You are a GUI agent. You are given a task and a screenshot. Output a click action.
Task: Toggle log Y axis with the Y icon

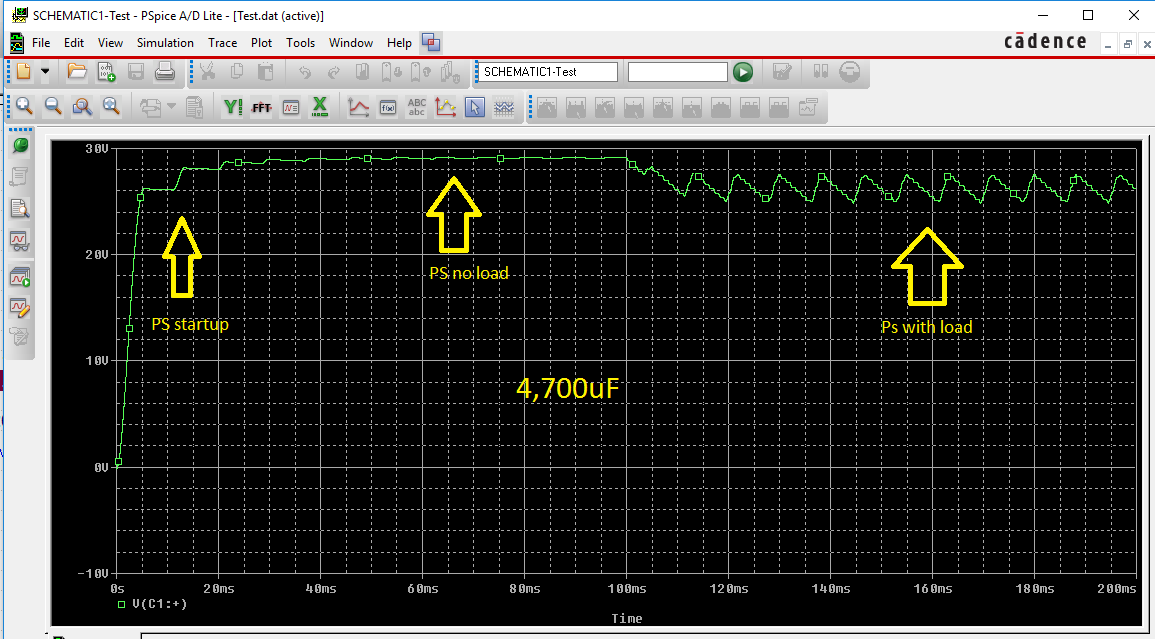[x=233, y=107]
